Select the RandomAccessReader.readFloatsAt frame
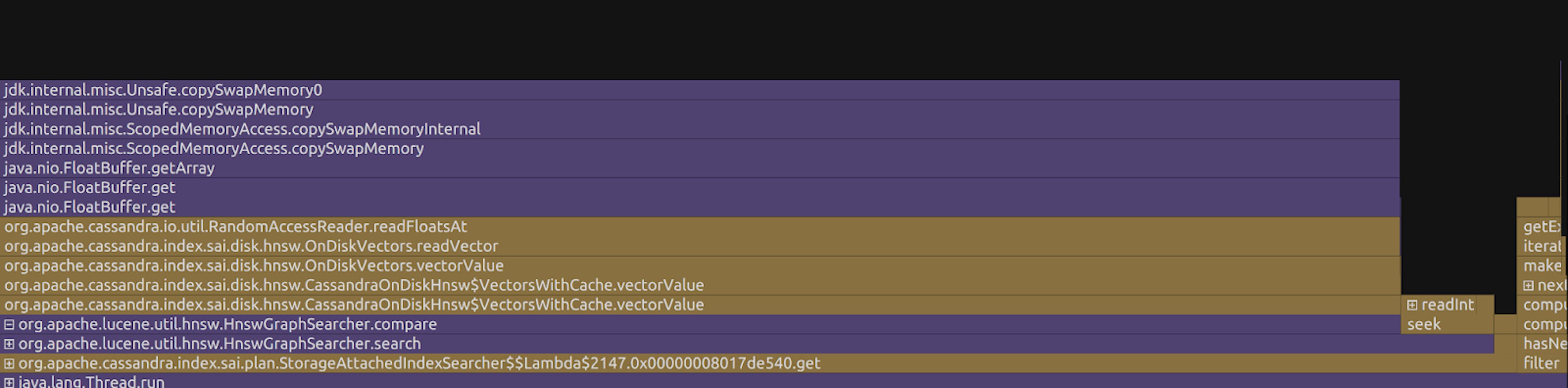The height and width of the screenshot is (388, 1568). pyautogui.click(x=700, y=227)
